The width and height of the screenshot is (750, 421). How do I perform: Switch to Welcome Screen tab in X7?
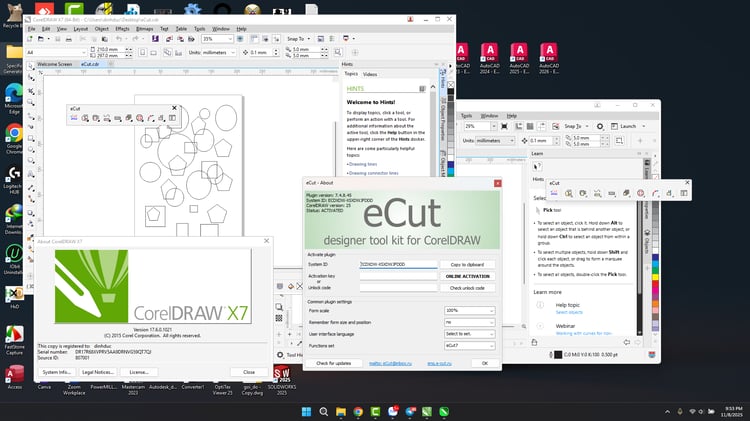click(x=55, y=64)
